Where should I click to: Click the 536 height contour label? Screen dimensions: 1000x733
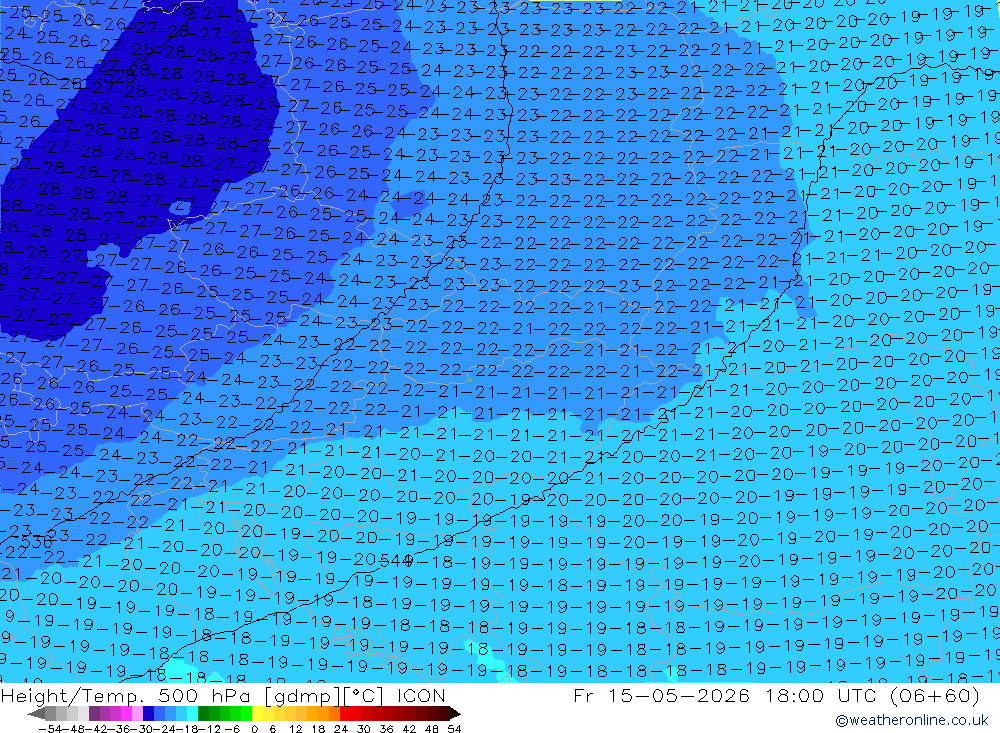pyautogui.click(x=37, y=542)
